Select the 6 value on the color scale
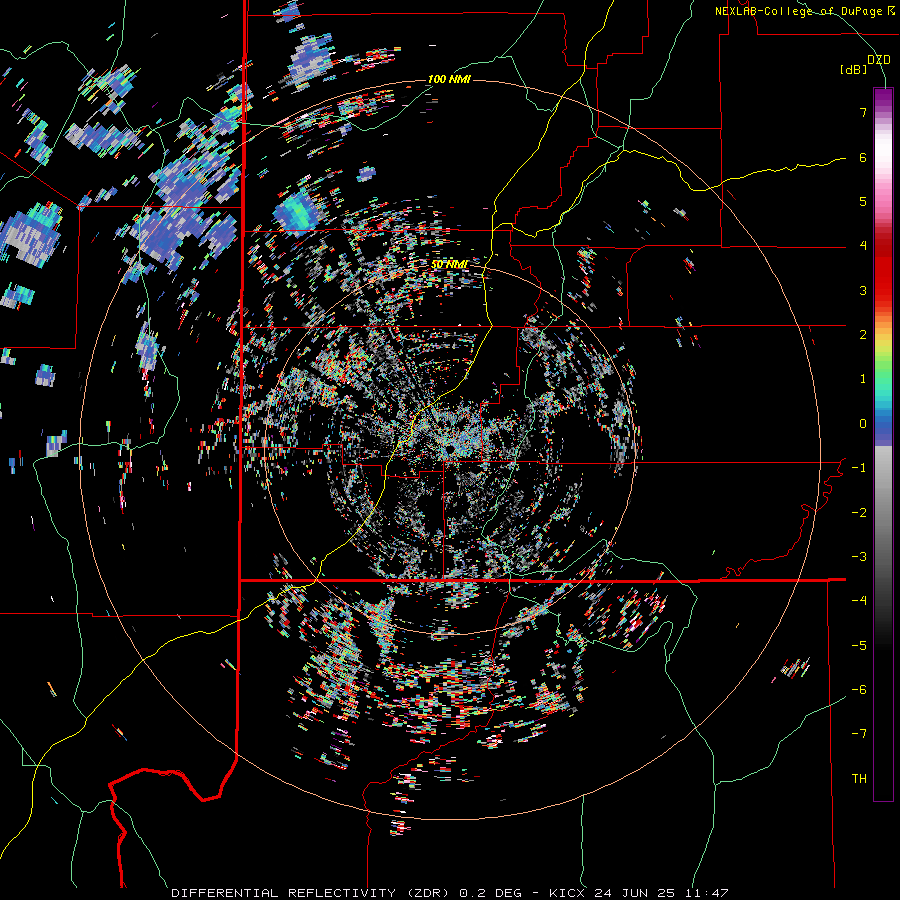Screen dimensions: 900x900 point(863,157)
